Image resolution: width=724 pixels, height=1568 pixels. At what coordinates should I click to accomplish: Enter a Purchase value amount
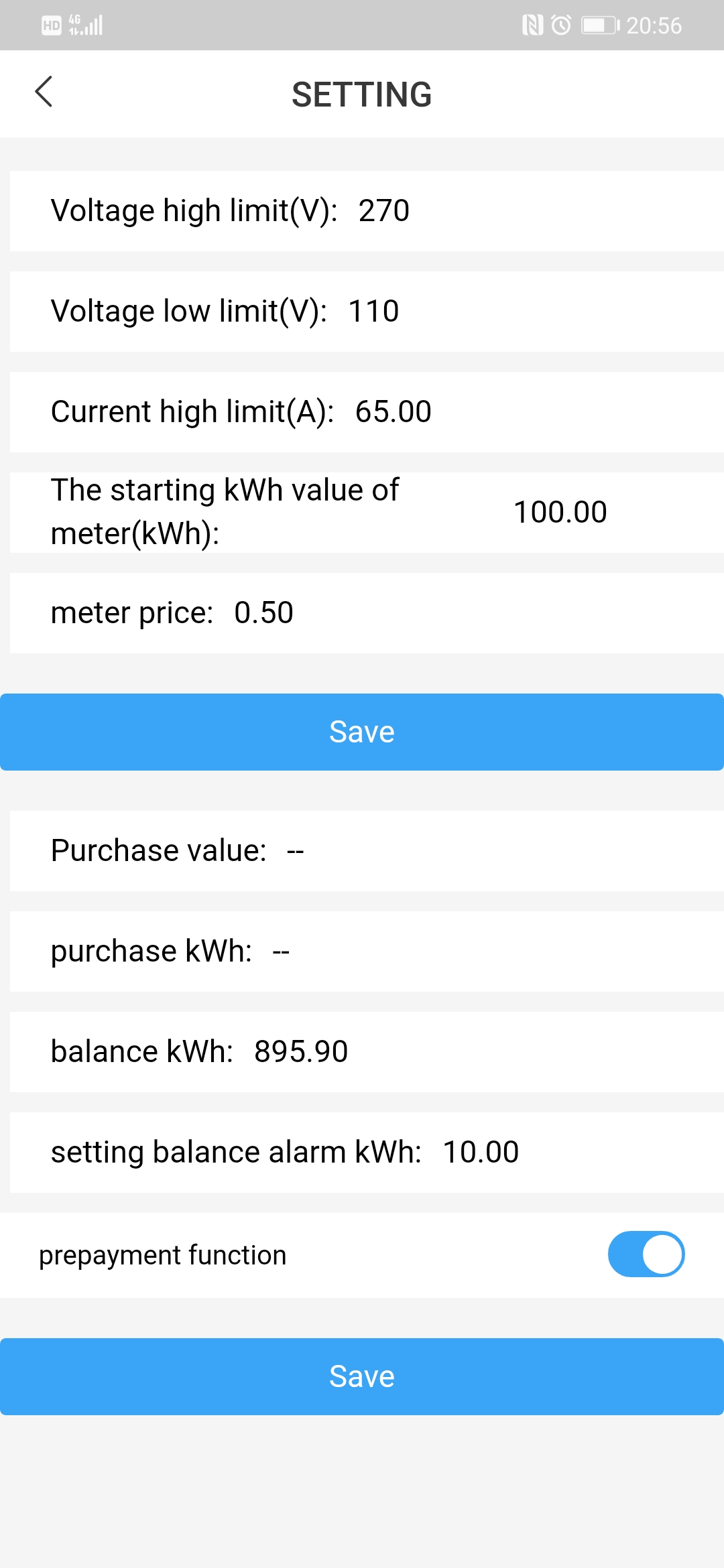click(x=296, y=851)
